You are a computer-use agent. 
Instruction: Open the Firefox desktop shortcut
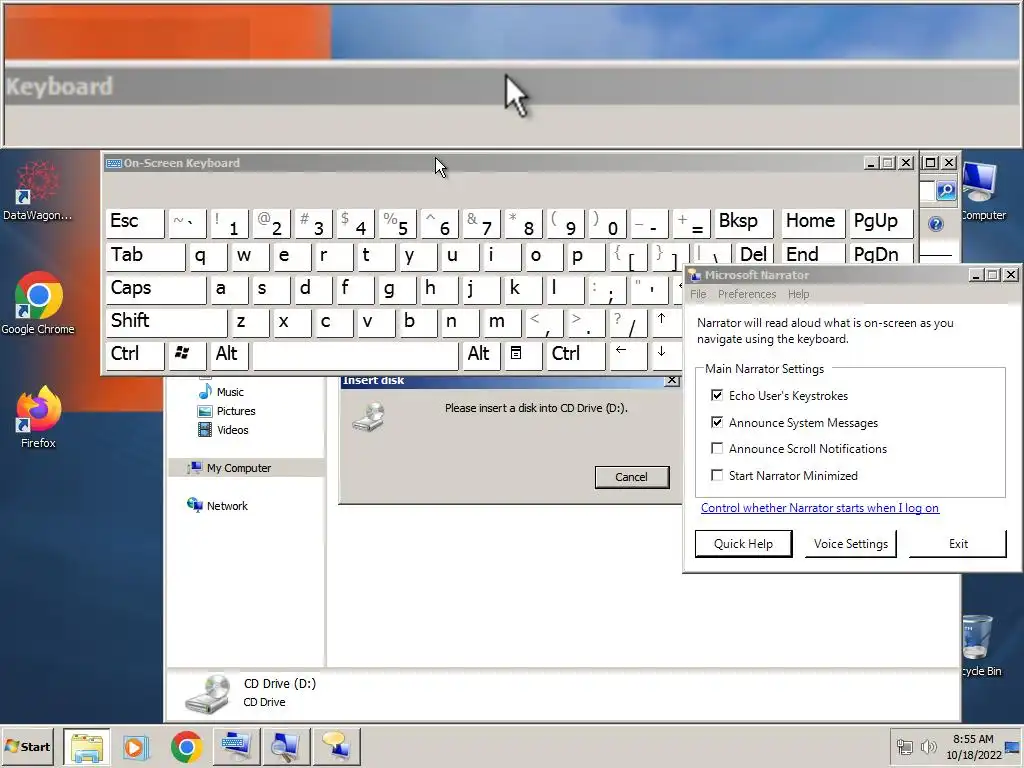[38, 417]
